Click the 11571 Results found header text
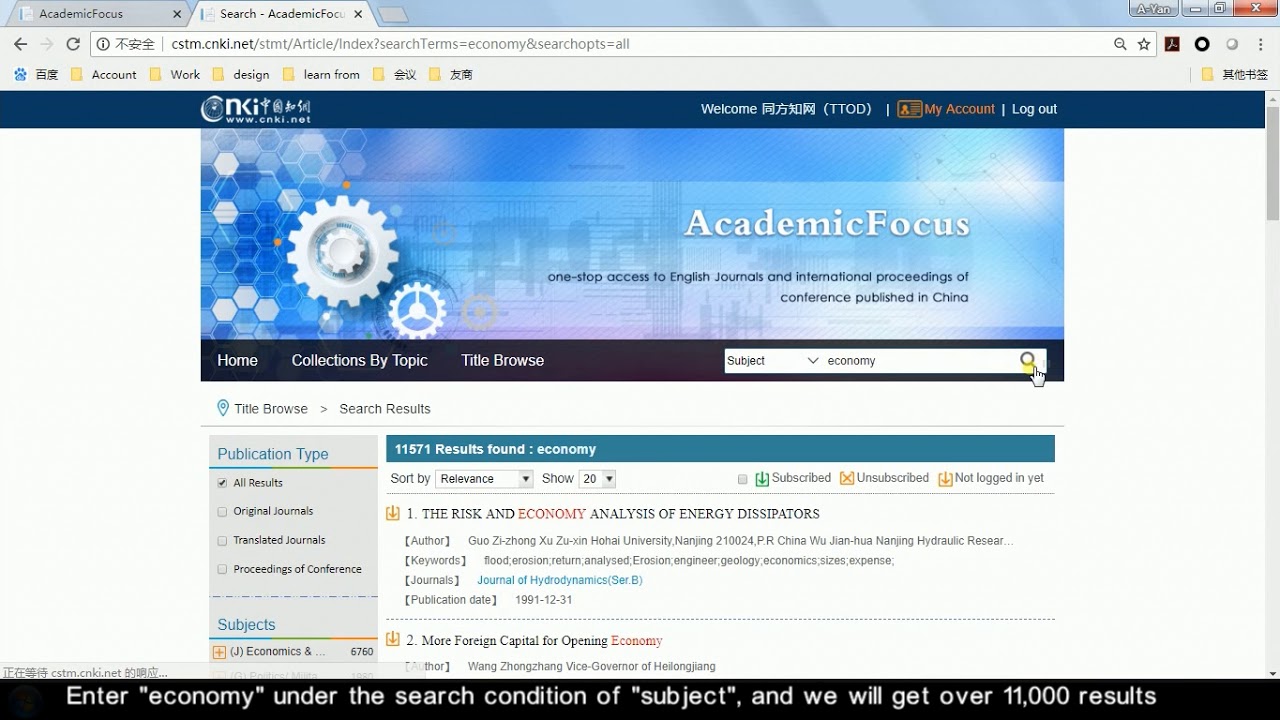The image size is (1280, 720). (495, 449)
